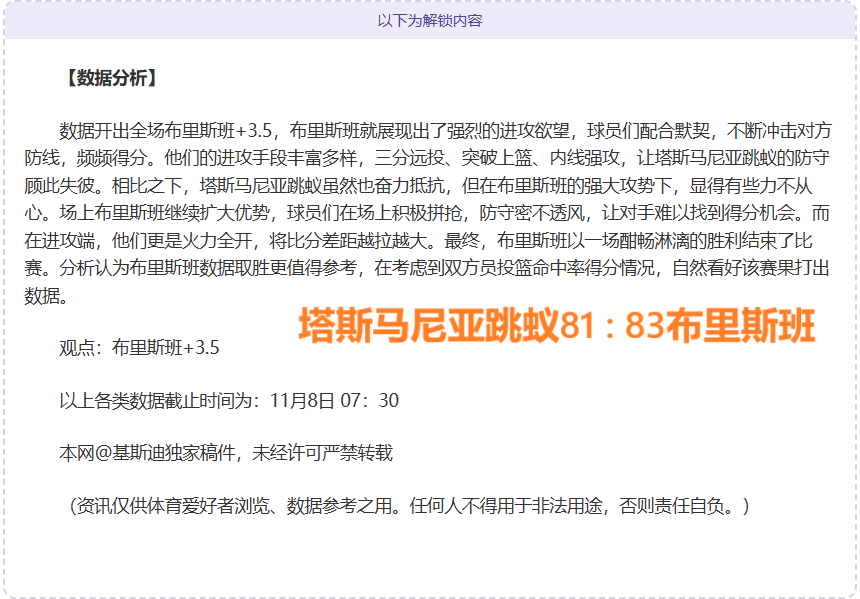The width and height of the screenshot is (860, 599).
Task: Click the phrase 防守密不透风
Action: click(x=531, y=212)
